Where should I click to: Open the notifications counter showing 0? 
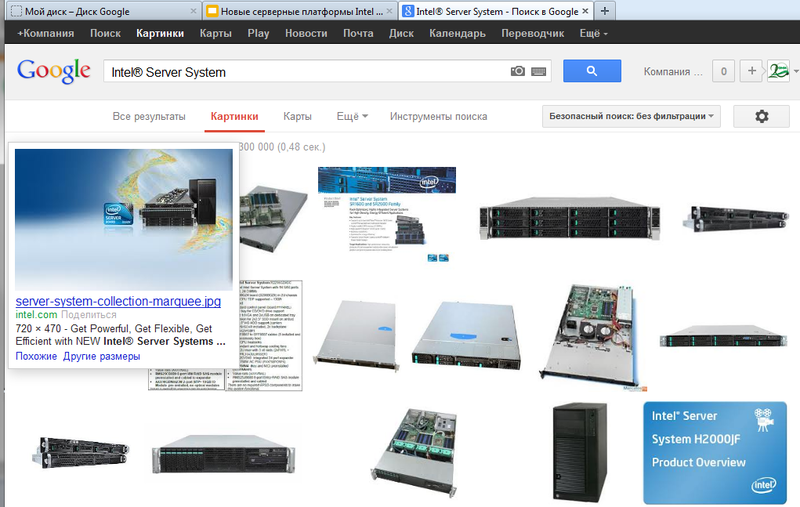coord(723,71)
